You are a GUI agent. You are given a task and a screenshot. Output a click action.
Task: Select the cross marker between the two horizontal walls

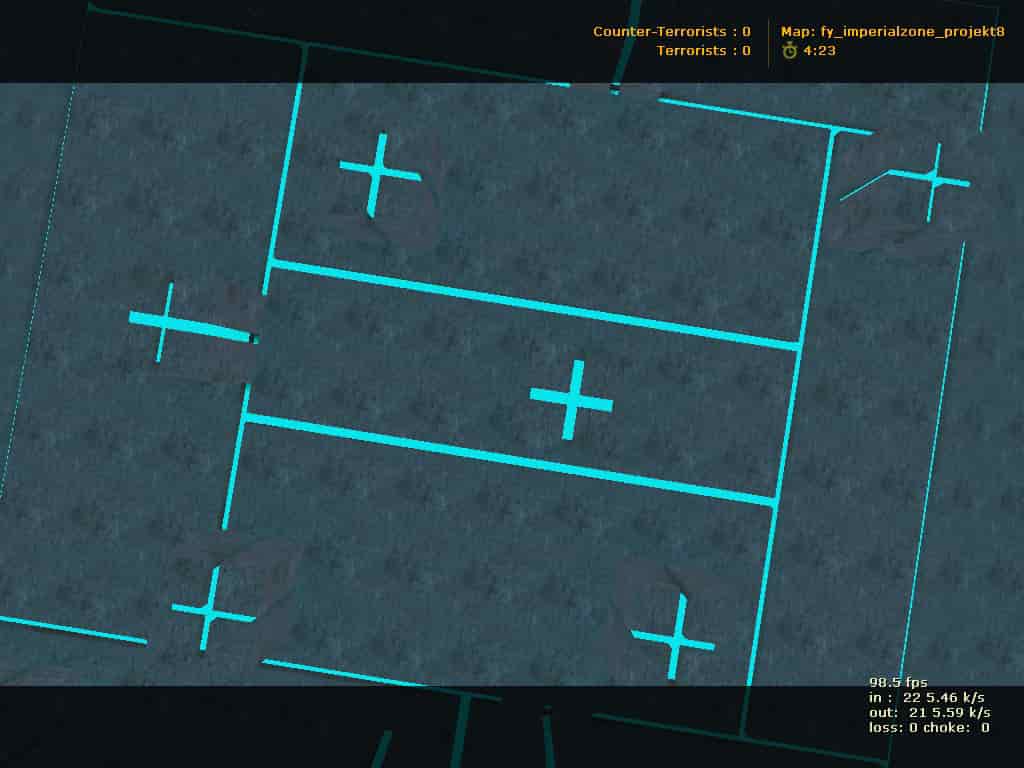pos(571,400)
